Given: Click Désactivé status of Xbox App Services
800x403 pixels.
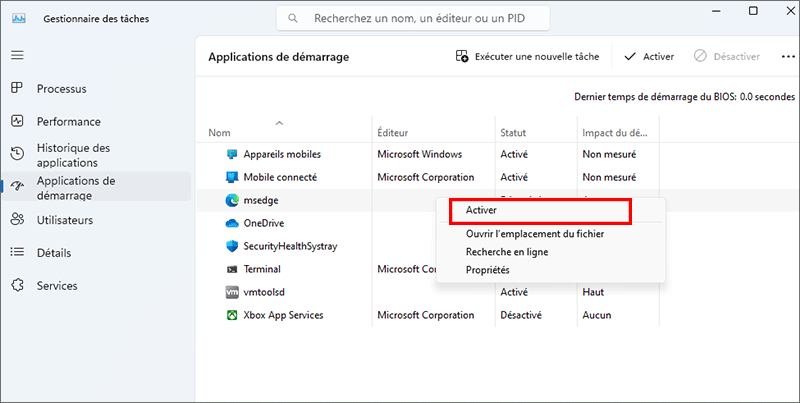Looking at the screenshot, I should 521,315.
